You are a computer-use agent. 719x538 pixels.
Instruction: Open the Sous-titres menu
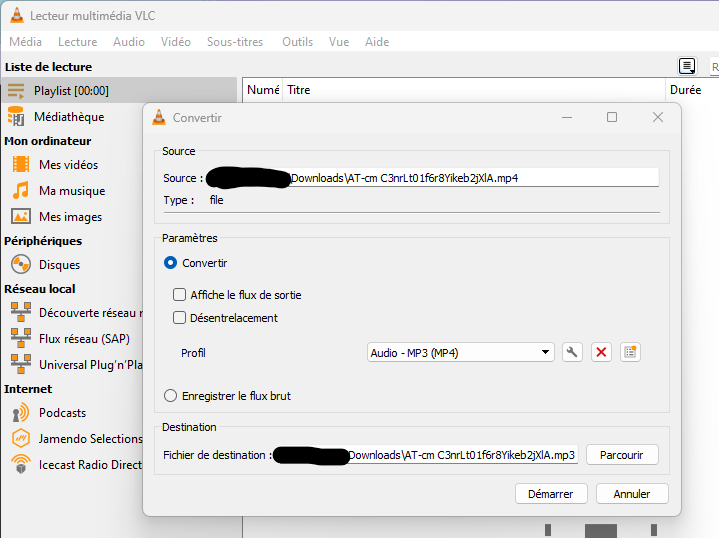[235, 42]
